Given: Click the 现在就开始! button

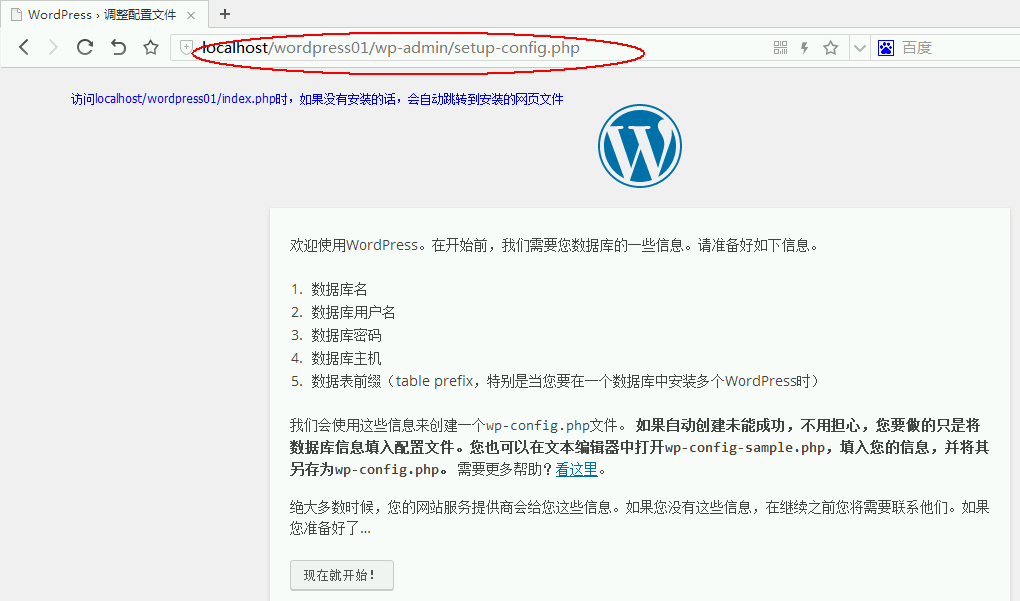Looking at the screenshot, I should click(x=342, y=575).
